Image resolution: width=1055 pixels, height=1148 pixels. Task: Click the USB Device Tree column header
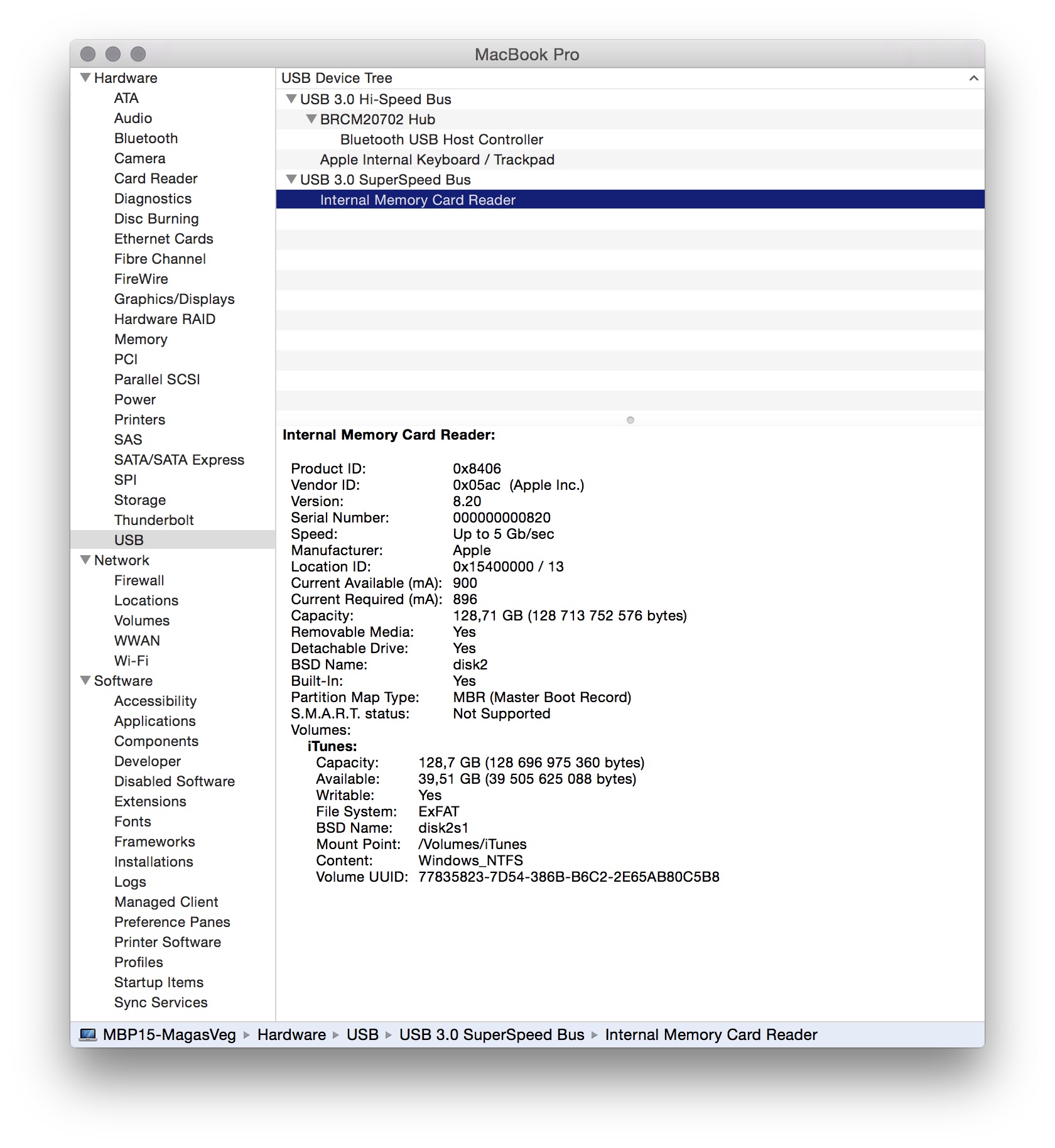(630, 78)
